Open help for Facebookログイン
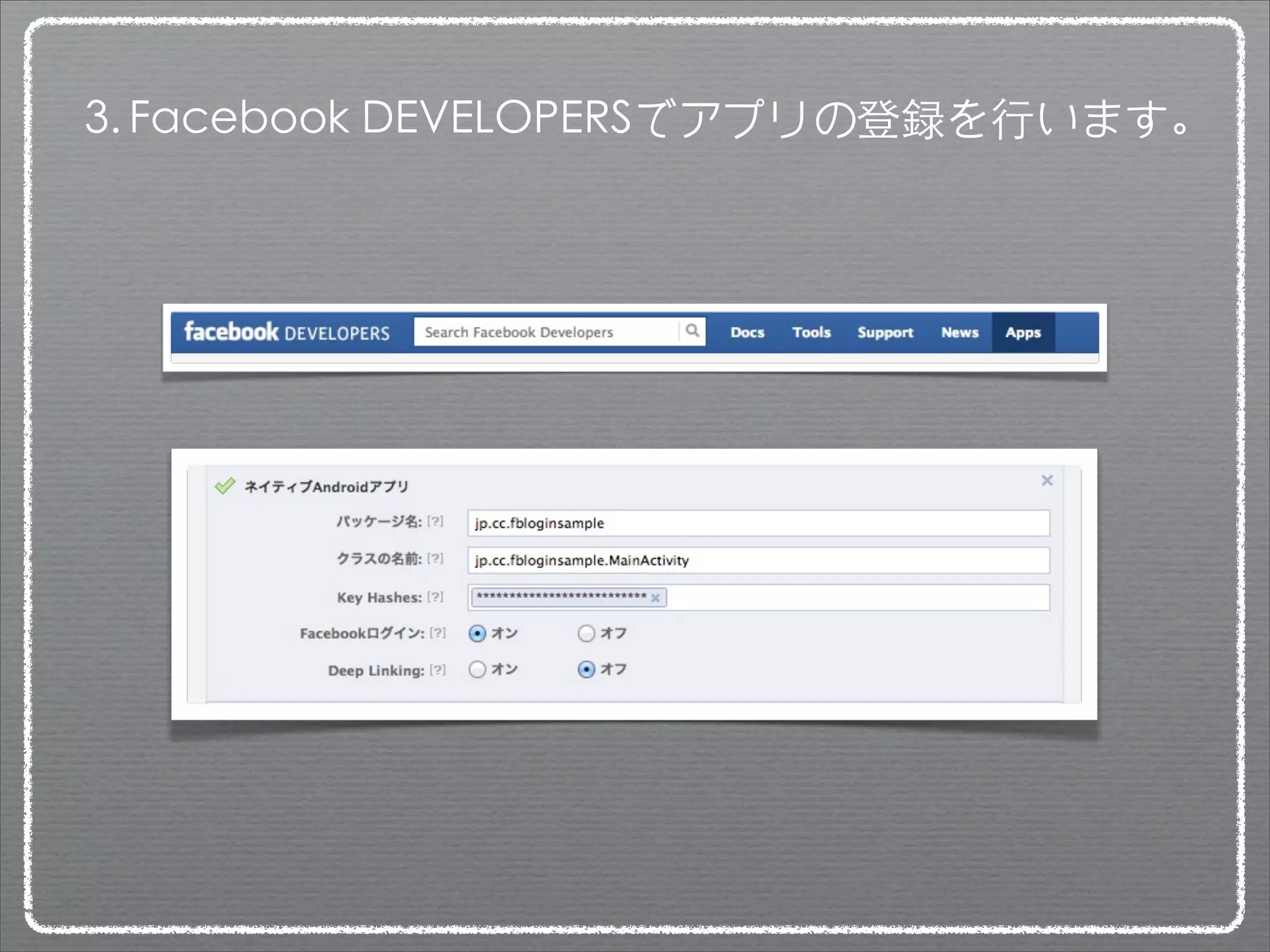 438,633
